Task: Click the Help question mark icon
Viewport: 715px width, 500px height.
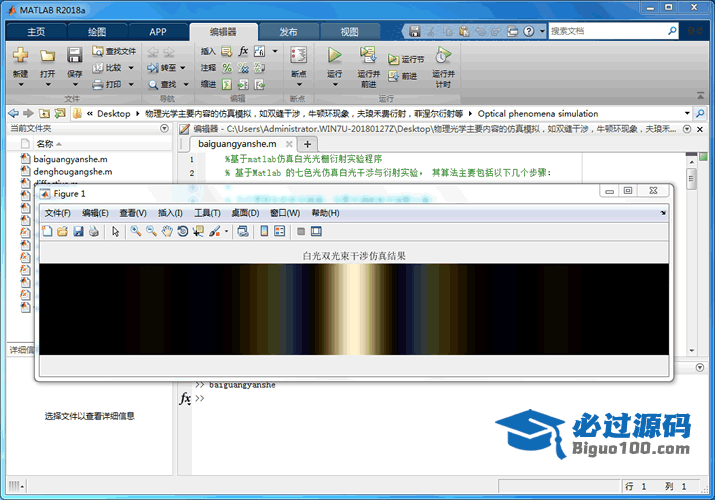Action: point(528,31)
